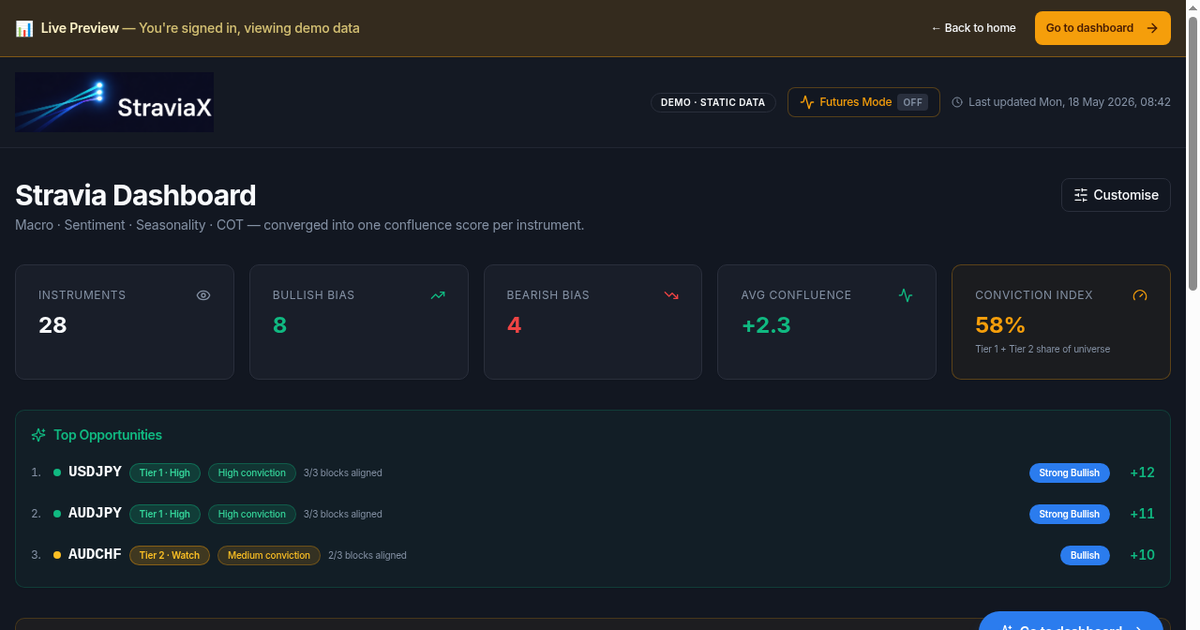Toggle Futures Mode OFF switch
Viewport: 1200px width, 630px height.
click(912, 102)
